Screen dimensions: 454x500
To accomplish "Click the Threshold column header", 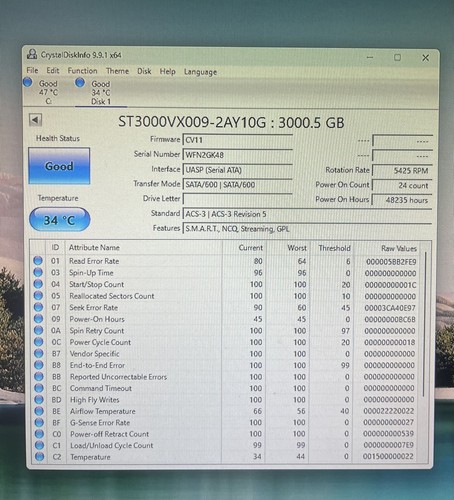I will point(331,248).
